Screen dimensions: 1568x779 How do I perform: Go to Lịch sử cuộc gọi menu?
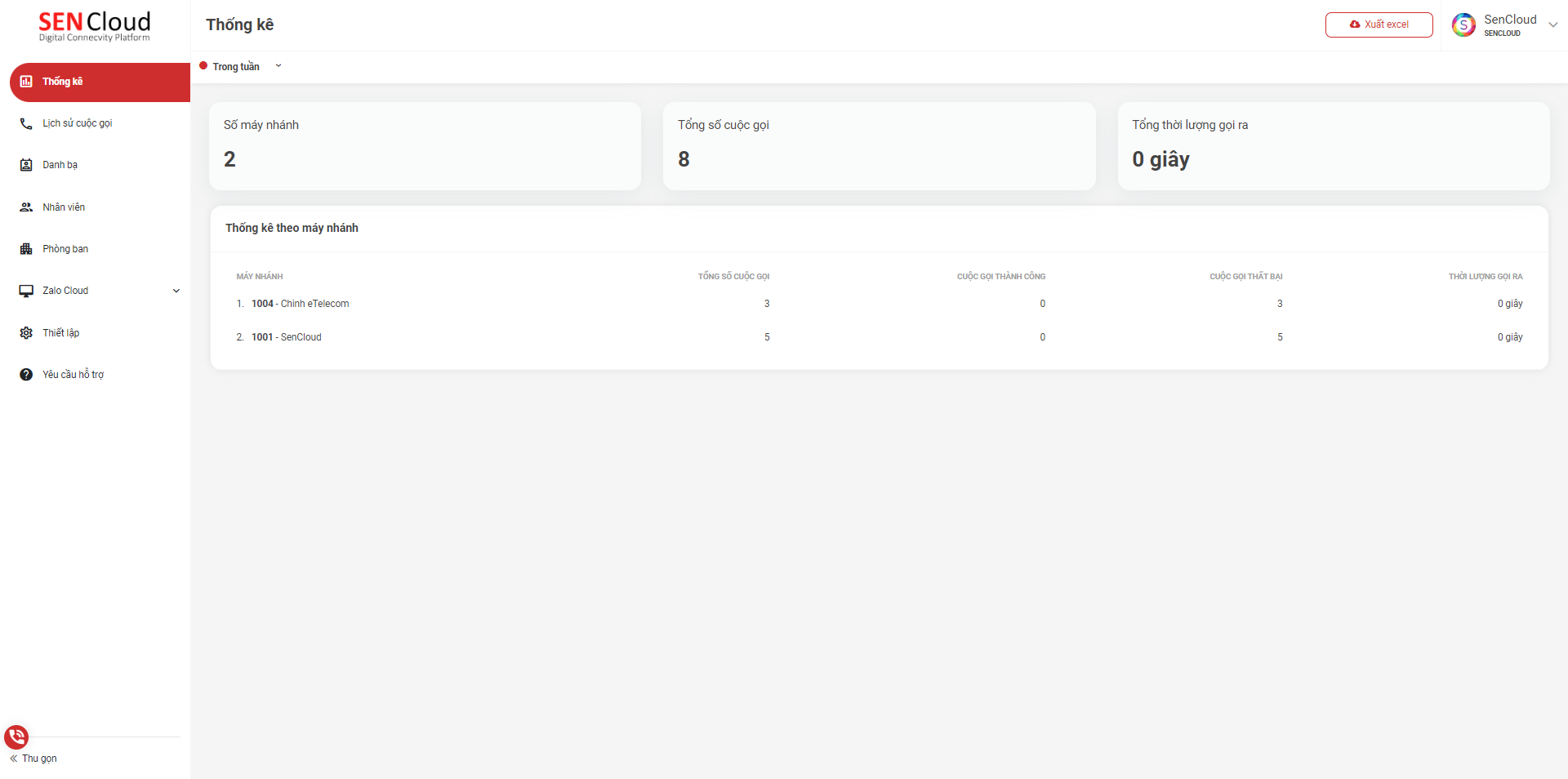coord(78,123)
